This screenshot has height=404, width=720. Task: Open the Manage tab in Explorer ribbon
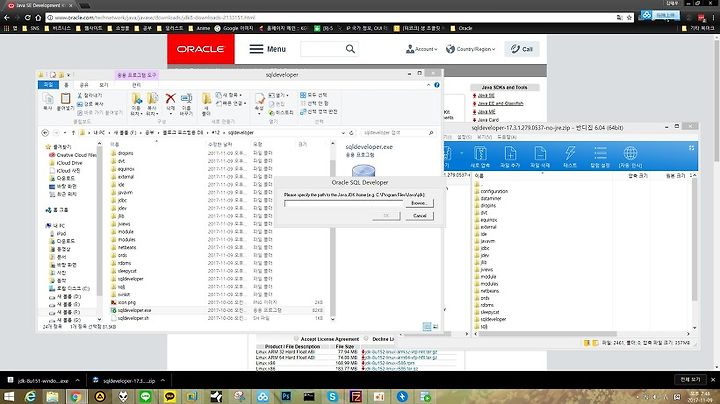(136, 85)
